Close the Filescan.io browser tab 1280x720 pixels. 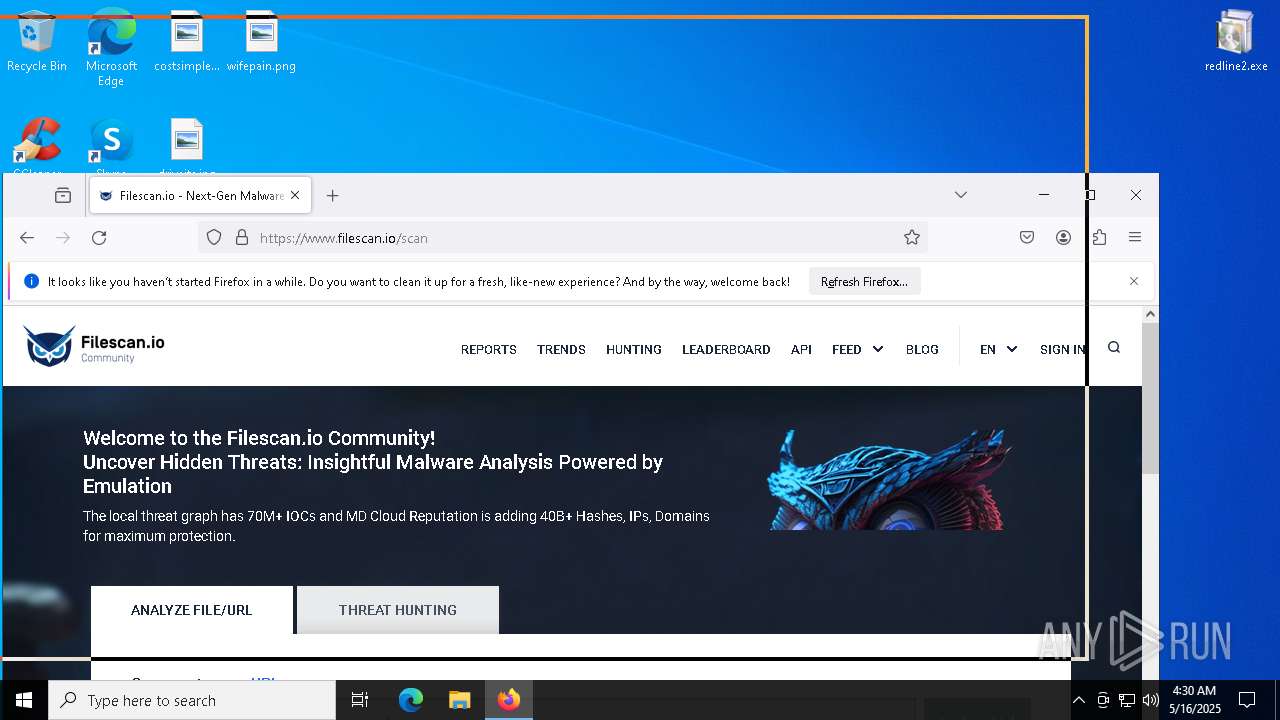point(295,195)
